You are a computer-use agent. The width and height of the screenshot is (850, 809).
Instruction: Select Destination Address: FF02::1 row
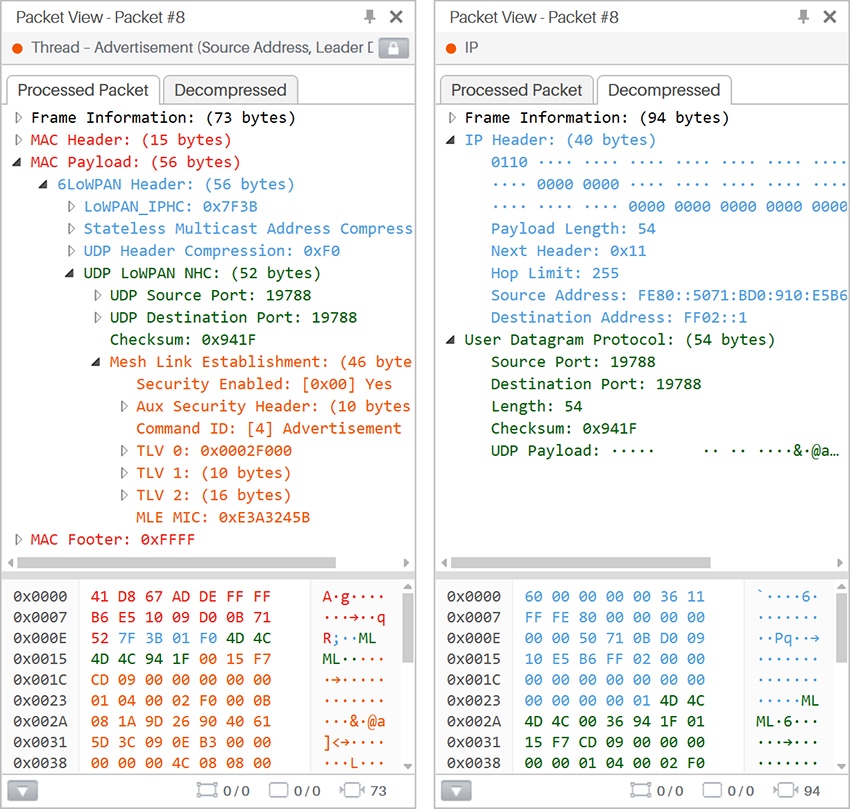coord(619,318)
